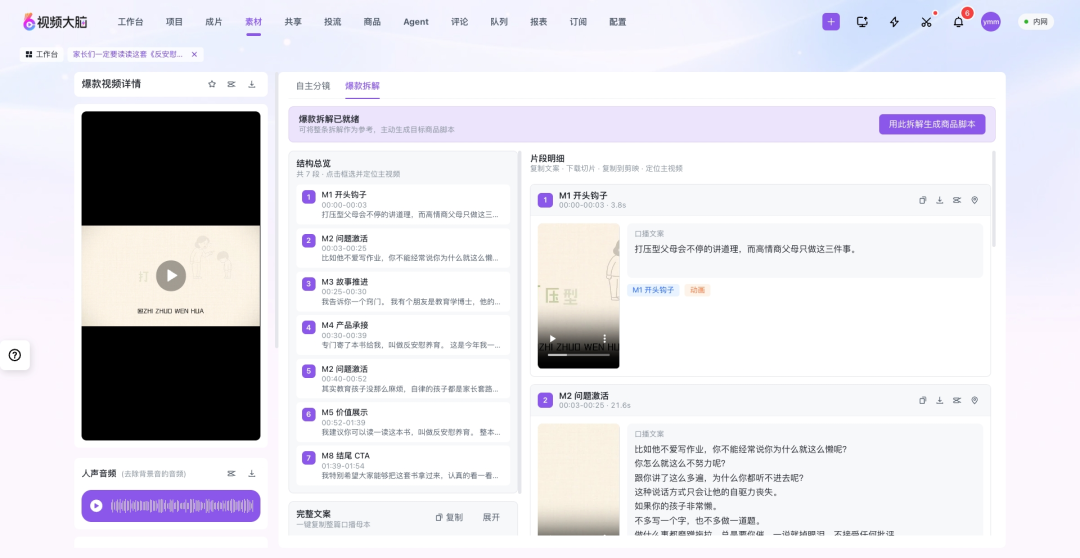Open Agent in top navigation
1080x558 pixels.
point(416,22)
